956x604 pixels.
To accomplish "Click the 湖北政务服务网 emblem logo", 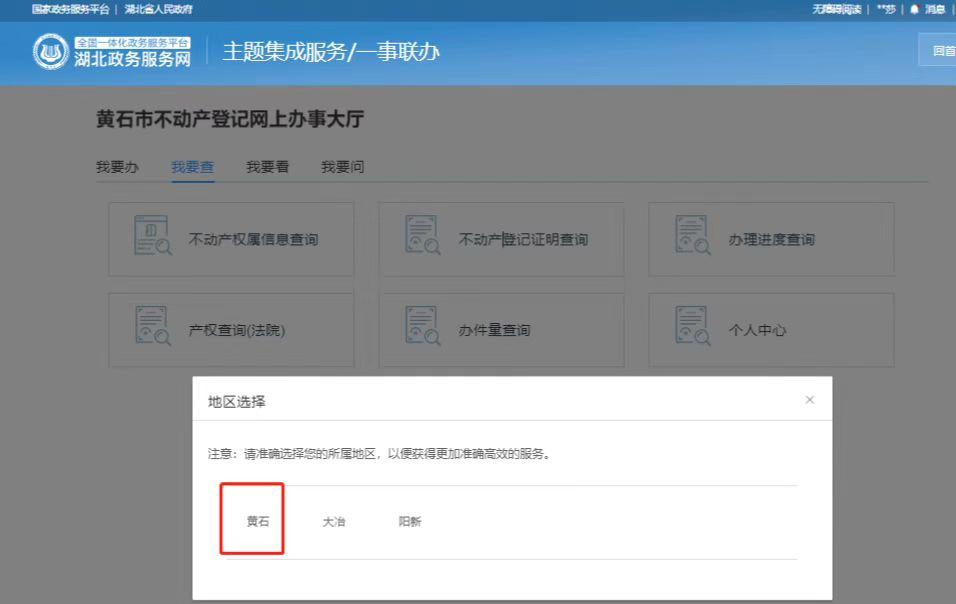I will (x=51, y=52).
